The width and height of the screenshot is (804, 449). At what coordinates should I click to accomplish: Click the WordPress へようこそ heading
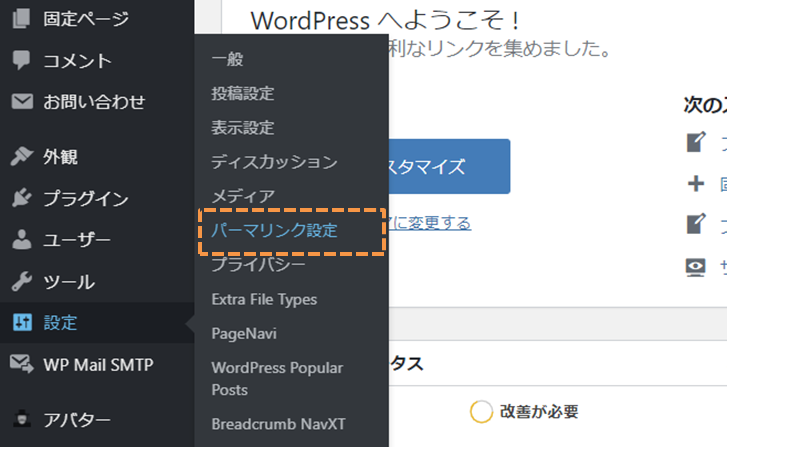386,21
